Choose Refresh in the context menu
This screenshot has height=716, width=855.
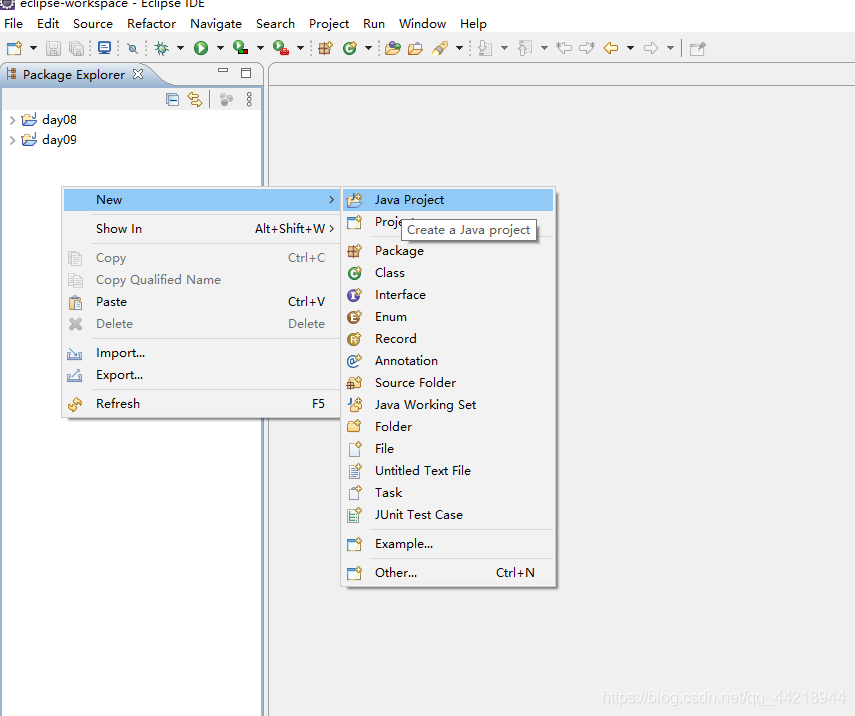202,404
